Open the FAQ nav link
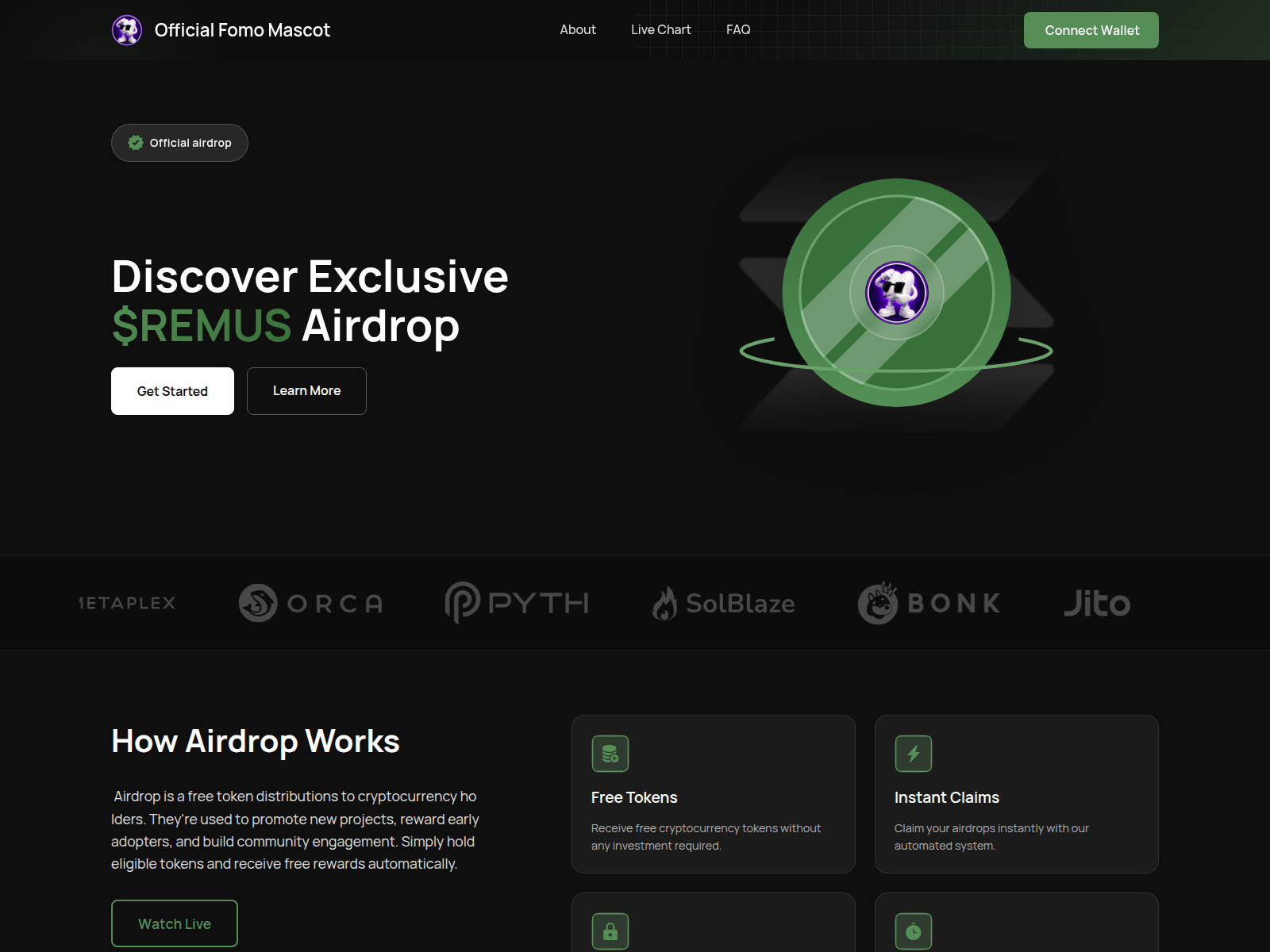Screen dimensions: 1270x952 point(738,29)
